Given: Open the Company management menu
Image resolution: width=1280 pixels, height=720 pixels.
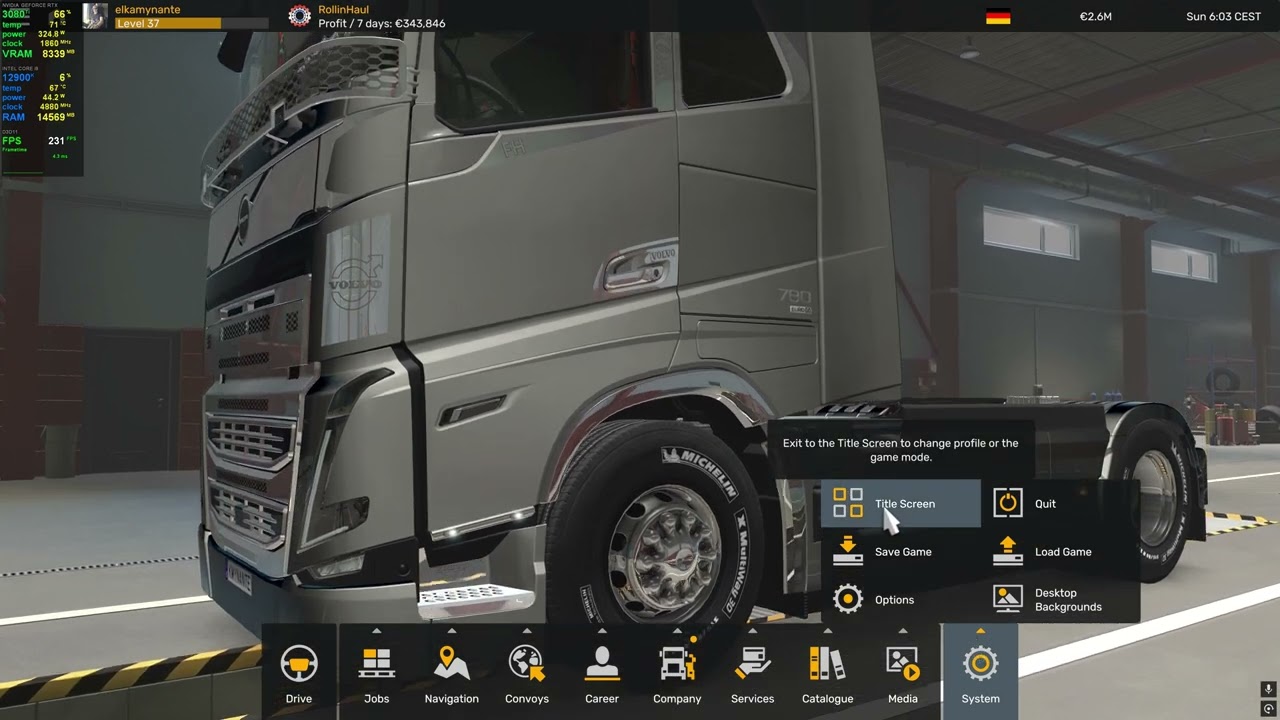Looking at the screenshot, I should pyautogui.click(x=677, y=672).
